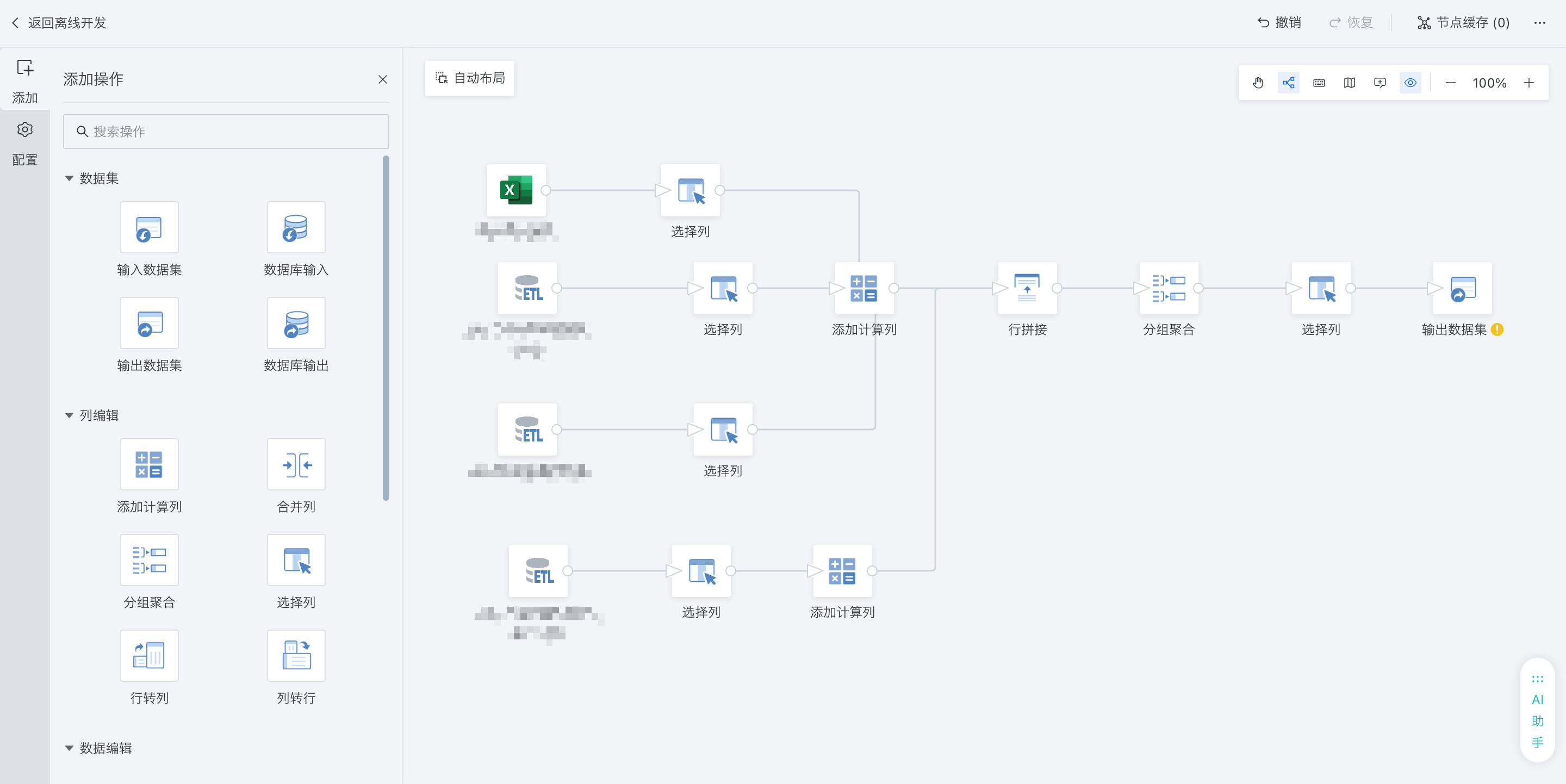The image size is (1566, 784).
Task: Select the second-row ETL source node
Action: pos(527,288)
